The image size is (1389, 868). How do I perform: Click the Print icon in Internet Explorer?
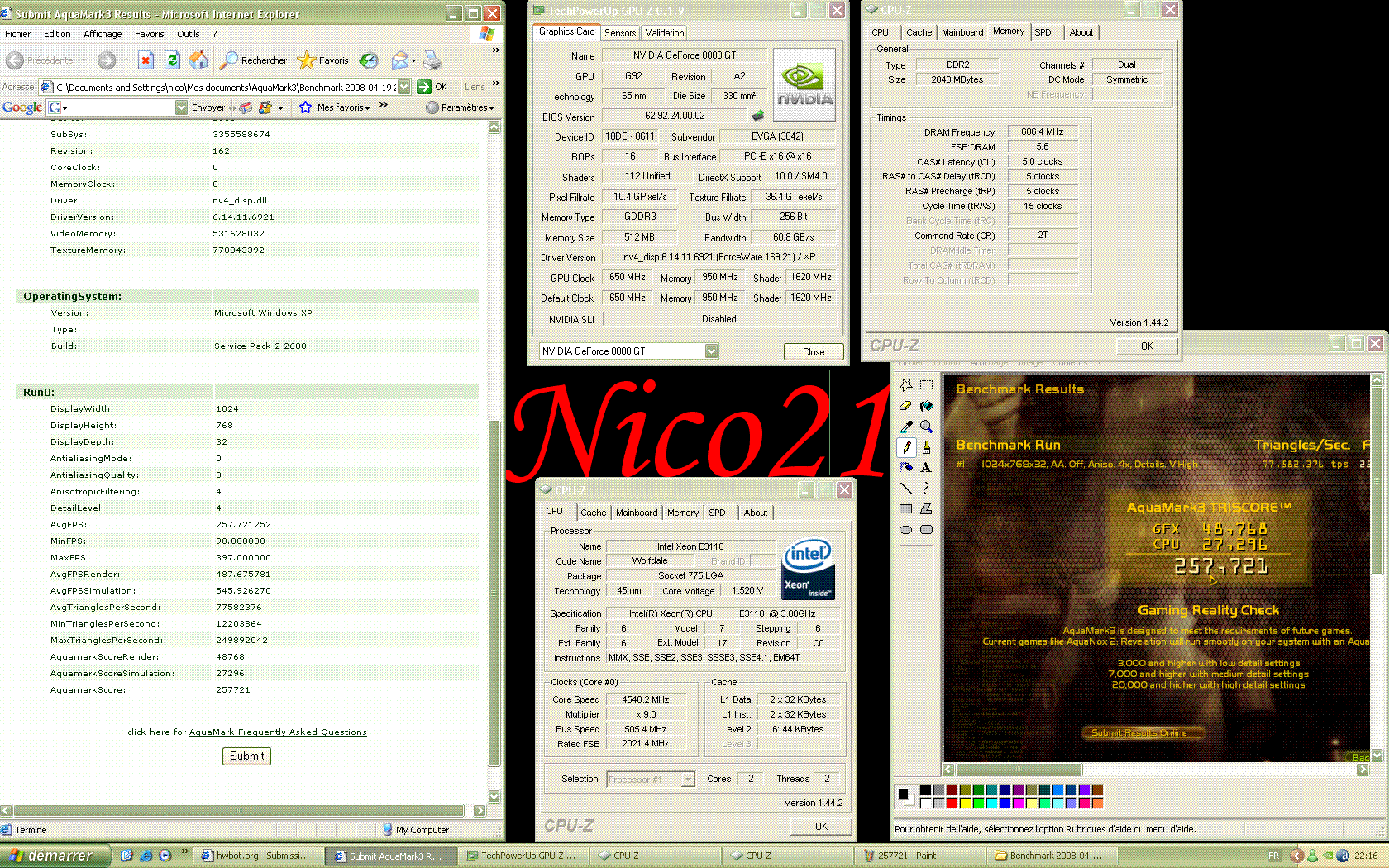[x=432, y=60]
